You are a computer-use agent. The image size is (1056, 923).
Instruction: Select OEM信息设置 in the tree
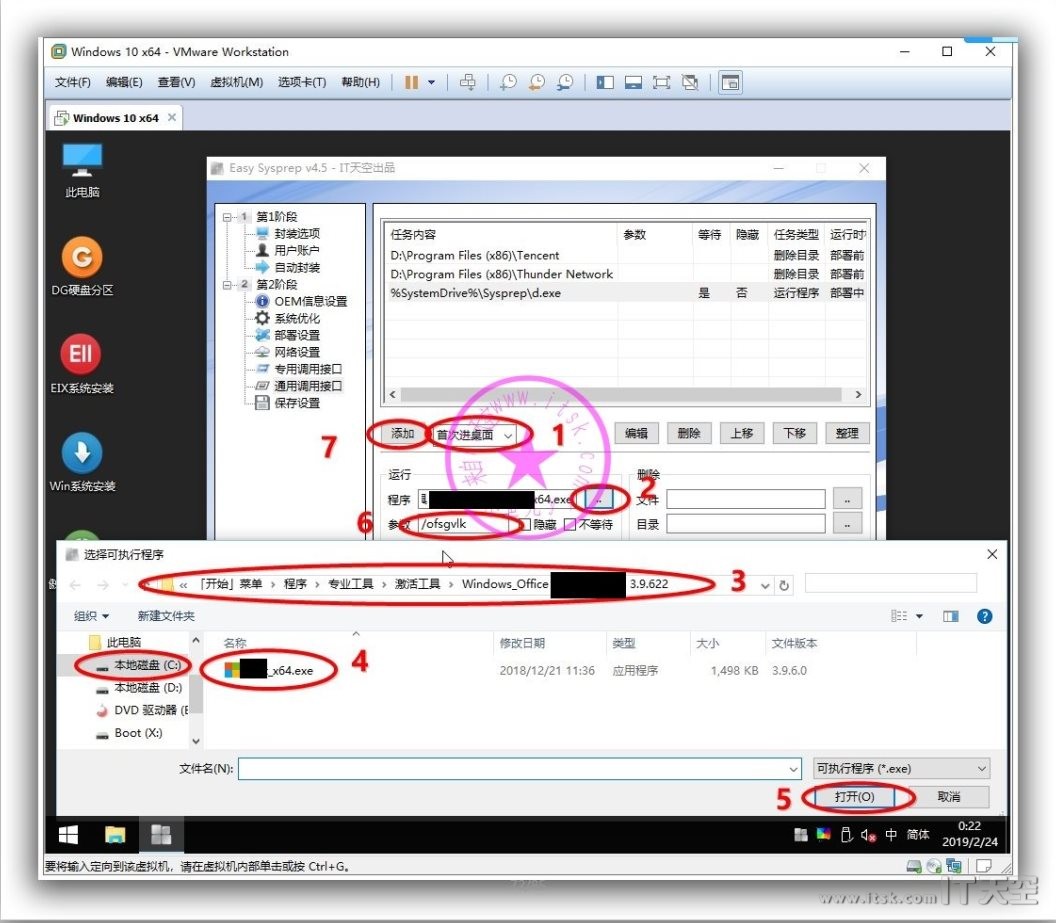(x=310, y=301)
